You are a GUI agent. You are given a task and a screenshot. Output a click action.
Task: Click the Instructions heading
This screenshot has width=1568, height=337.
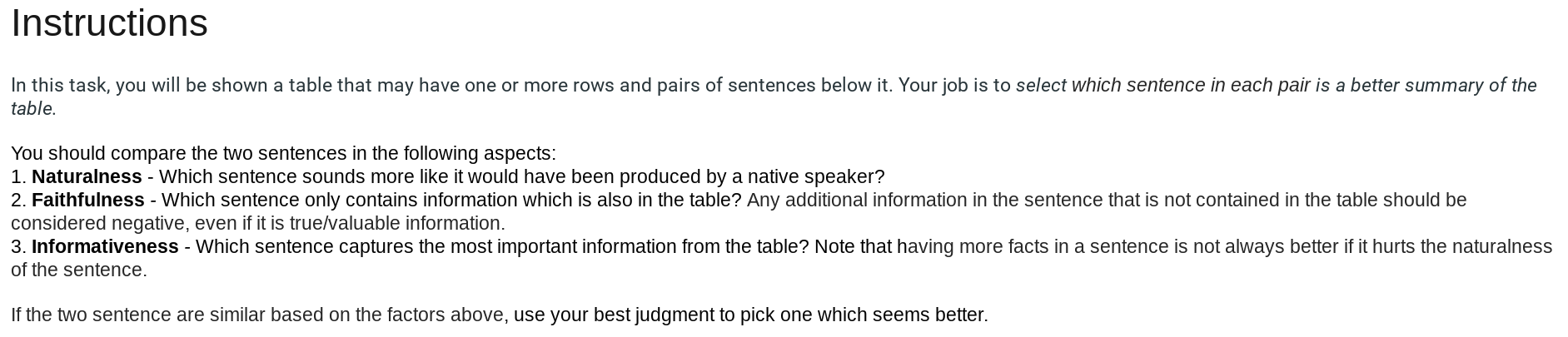109,23
